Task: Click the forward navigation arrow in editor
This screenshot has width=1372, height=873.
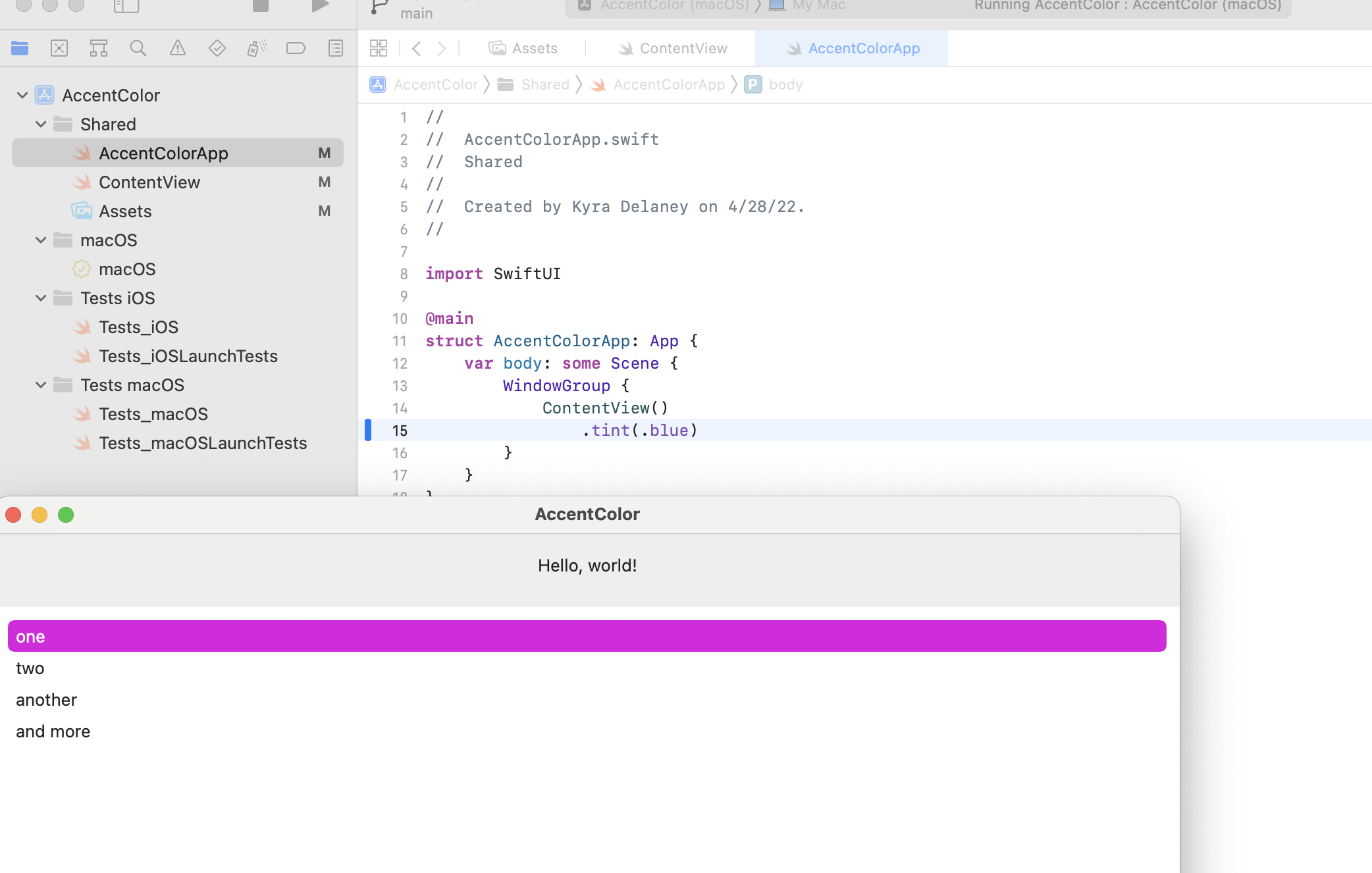Action: pos(441,48)
